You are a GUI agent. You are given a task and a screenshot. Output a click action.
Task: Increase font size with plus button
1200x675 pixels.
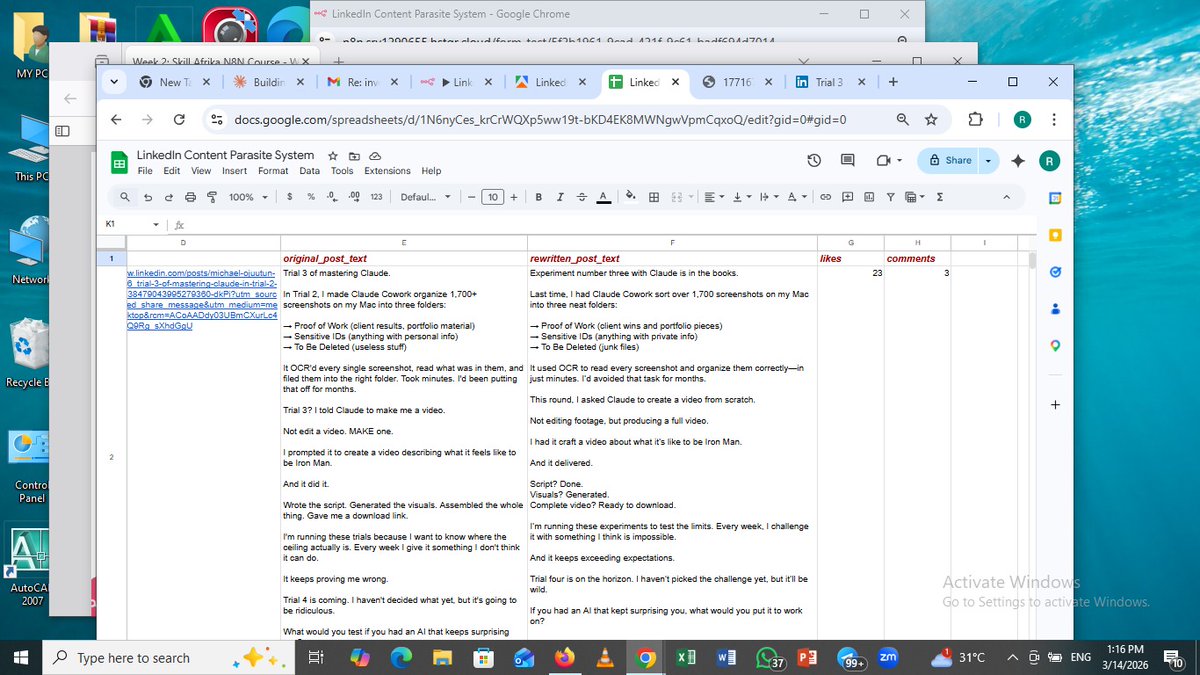click(514, 197)
